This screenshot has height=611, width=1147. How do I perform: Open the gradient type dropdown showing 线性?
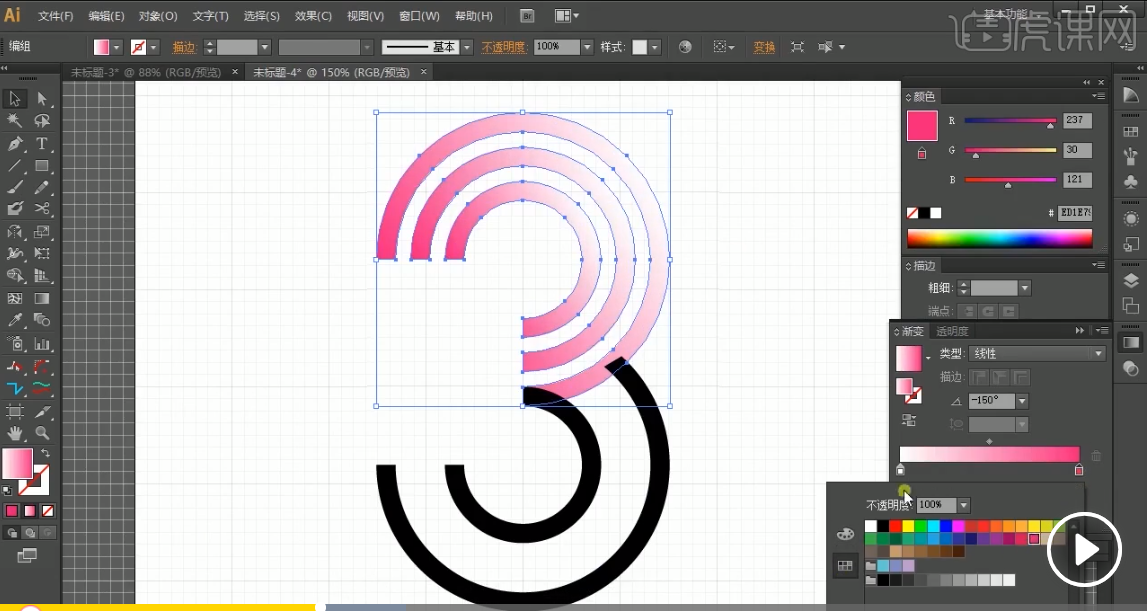[x=1098, y=354]
